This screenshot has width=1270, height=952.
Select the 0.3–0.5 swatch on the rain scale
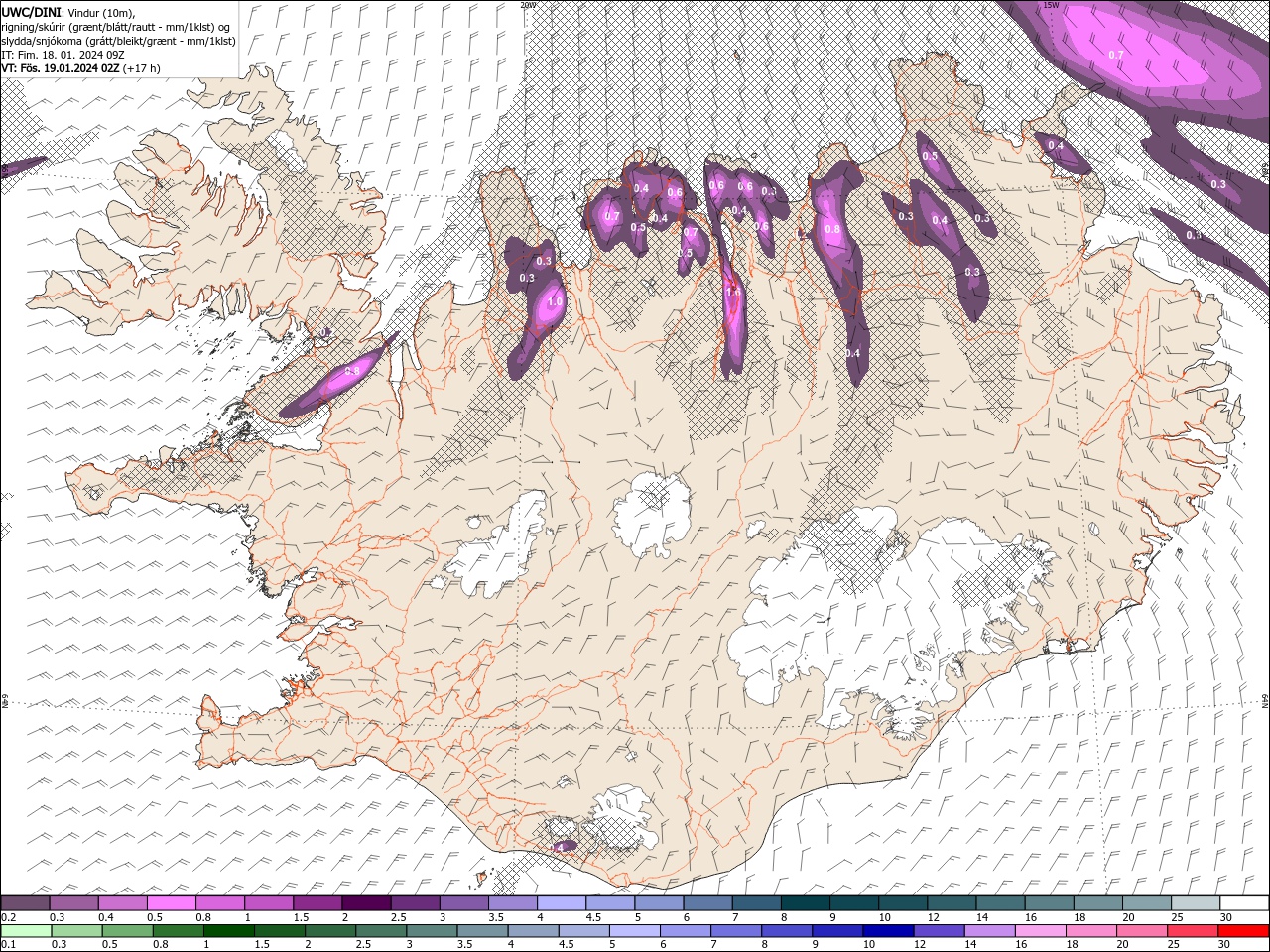[76, 930]
